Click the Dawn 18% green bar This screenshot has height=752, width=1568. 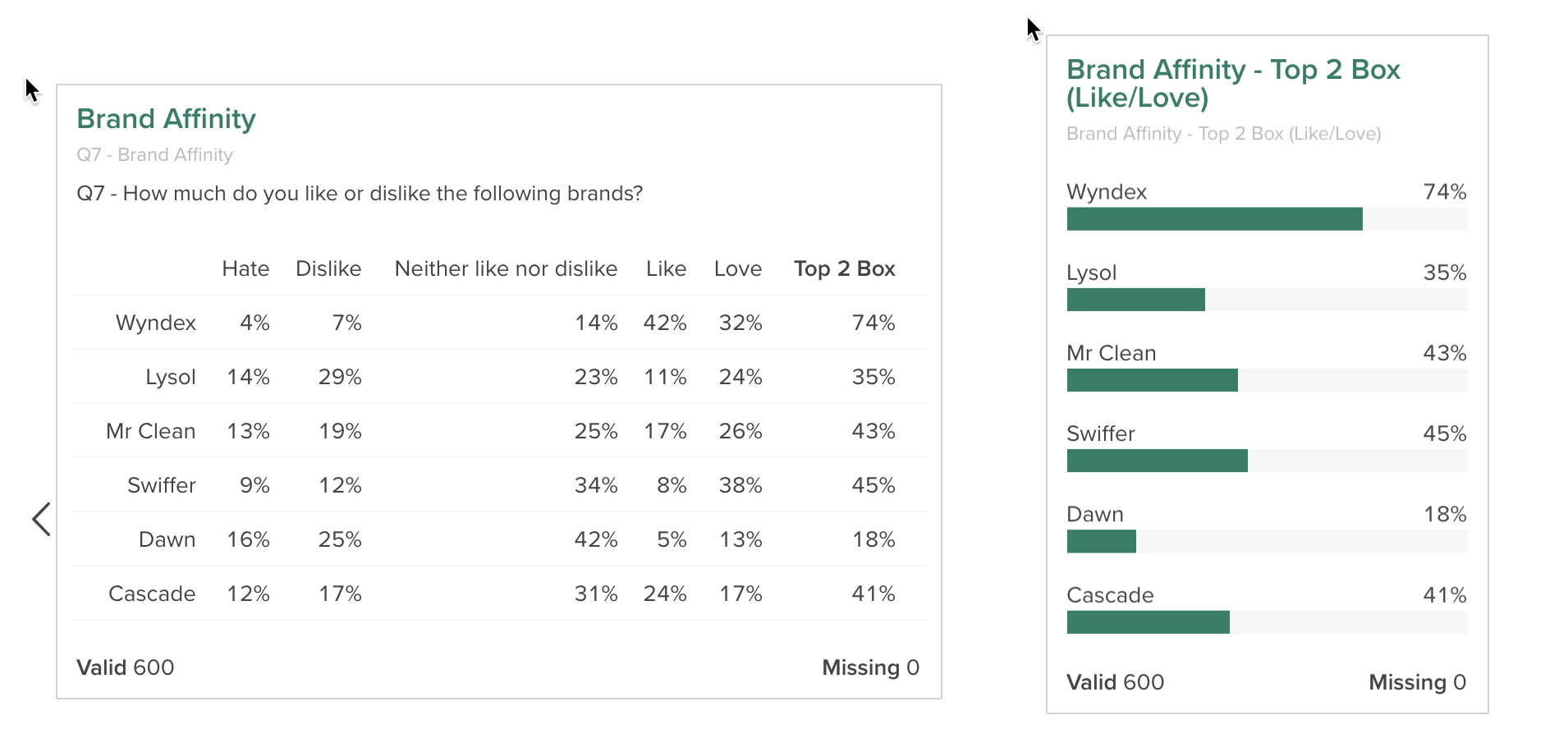(1101, 541)
